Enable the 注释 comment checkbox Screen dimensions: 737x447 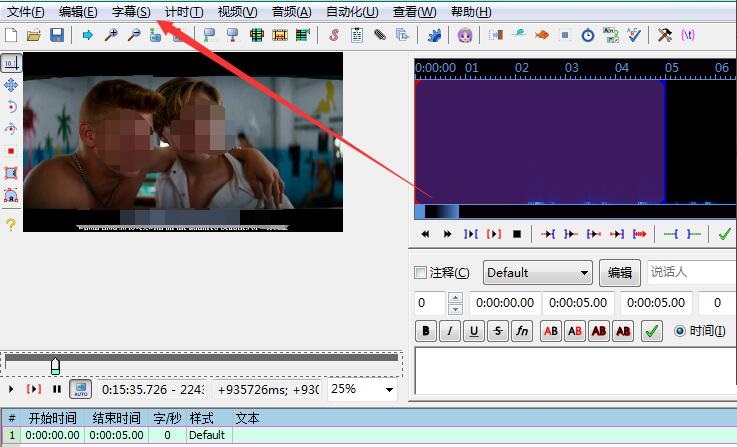coord(421,273)
